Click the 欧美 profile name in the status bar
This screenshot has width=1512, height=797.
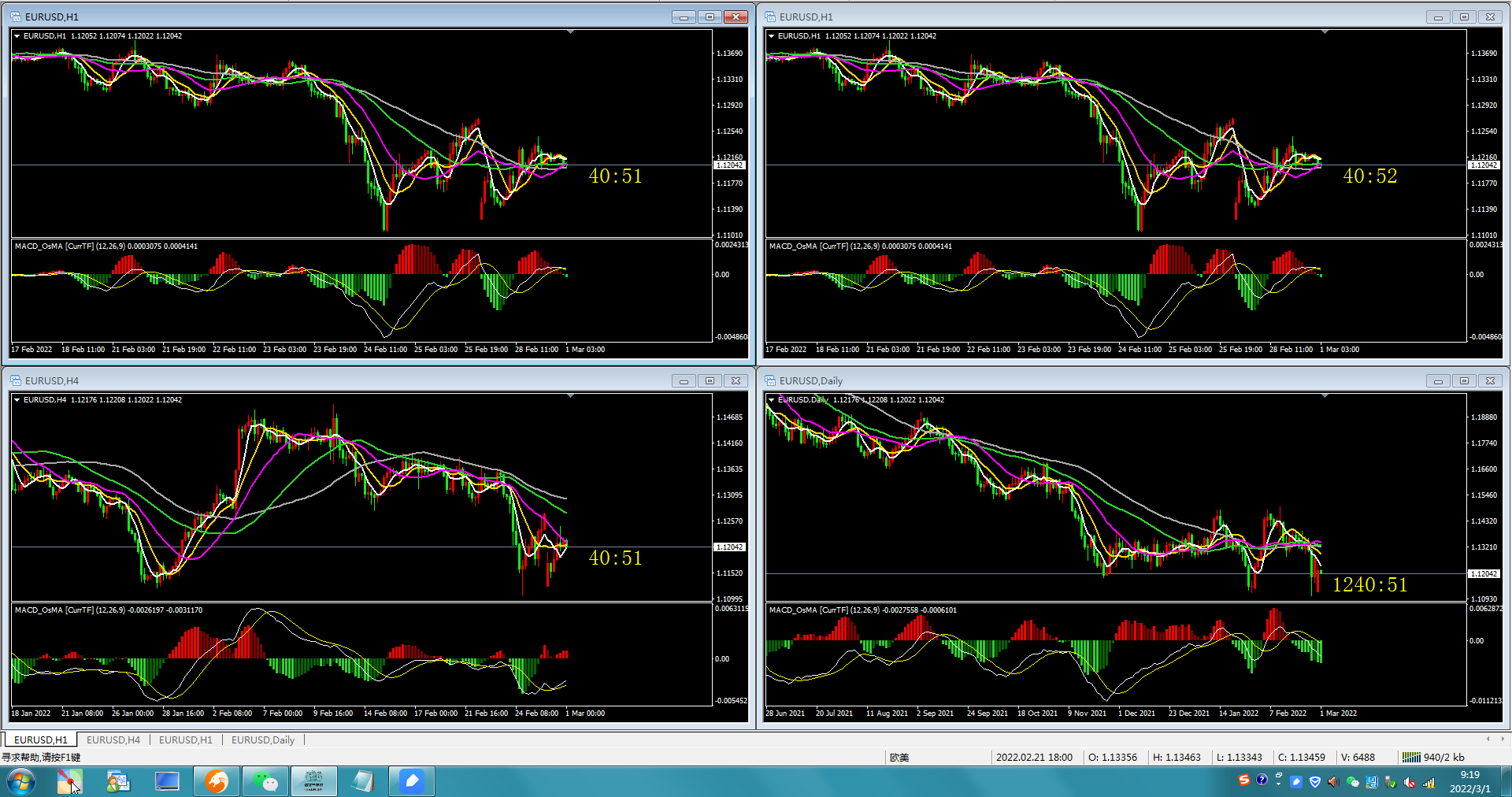[899, 757]
